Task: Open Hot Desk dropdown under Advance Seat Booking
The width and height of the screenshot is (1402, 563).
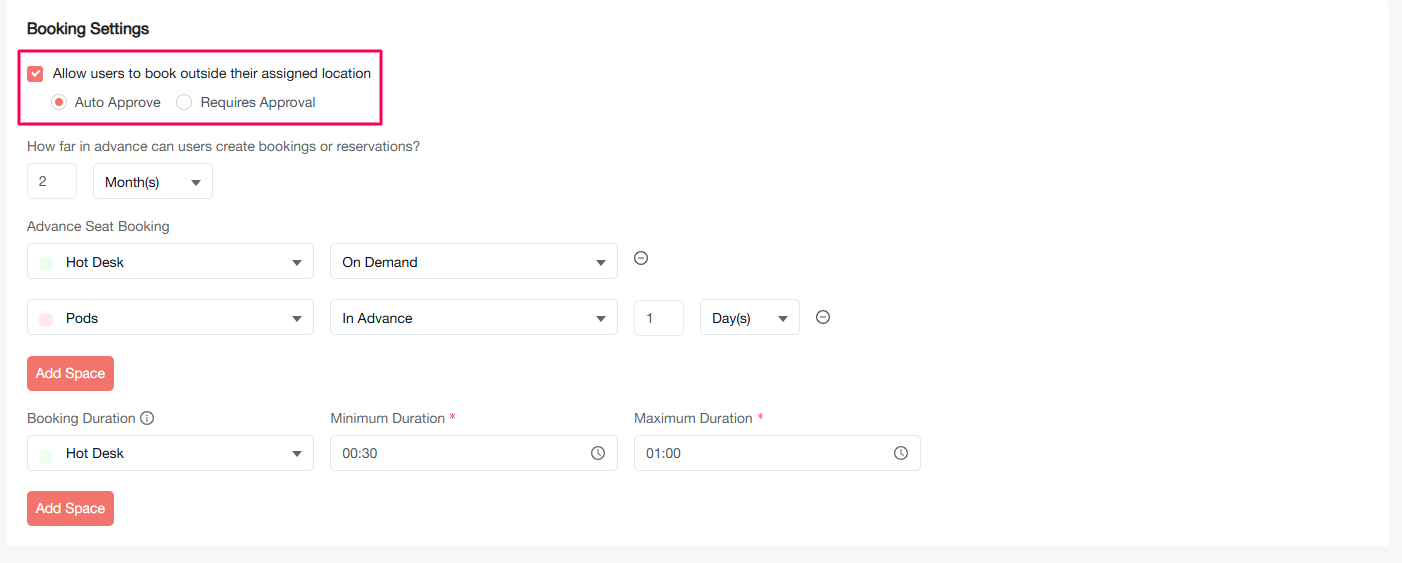Action: 170,262
